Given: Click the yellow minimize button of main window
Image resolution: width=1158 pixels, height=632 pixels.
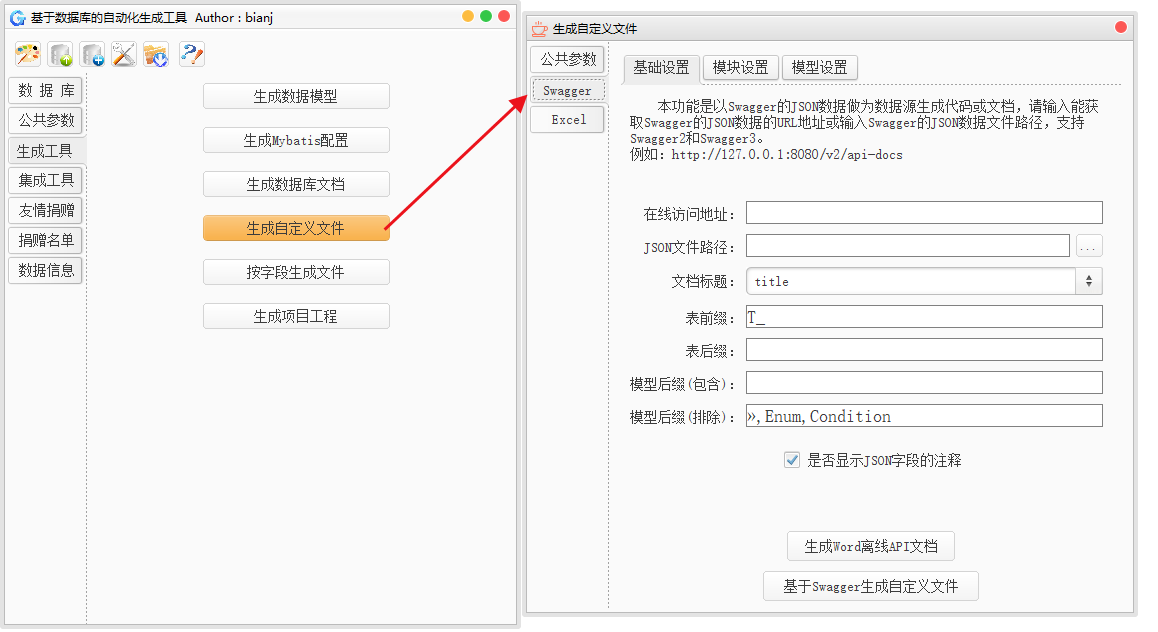Looking at the screenshot, I should 467,16.
